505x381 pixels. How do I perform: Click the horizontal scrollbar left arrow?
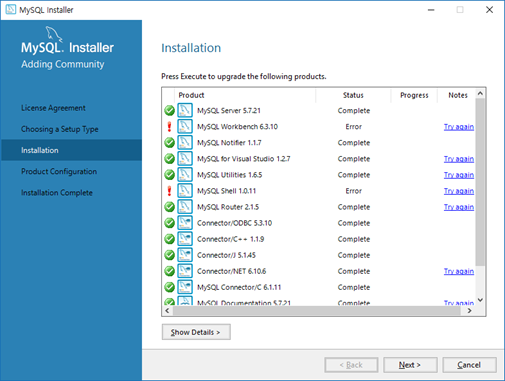point(167,311)
